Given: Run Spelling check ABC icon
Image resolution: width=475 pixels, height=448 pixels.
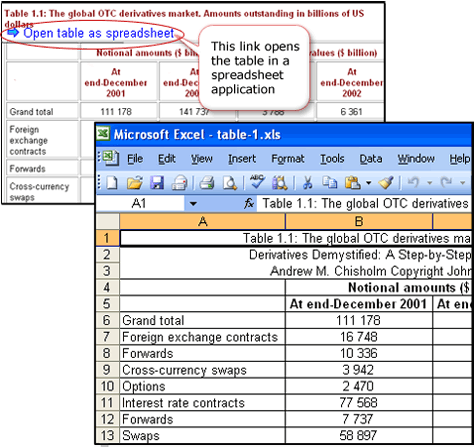Looking at the screenshot, I should tap(257, 182).
